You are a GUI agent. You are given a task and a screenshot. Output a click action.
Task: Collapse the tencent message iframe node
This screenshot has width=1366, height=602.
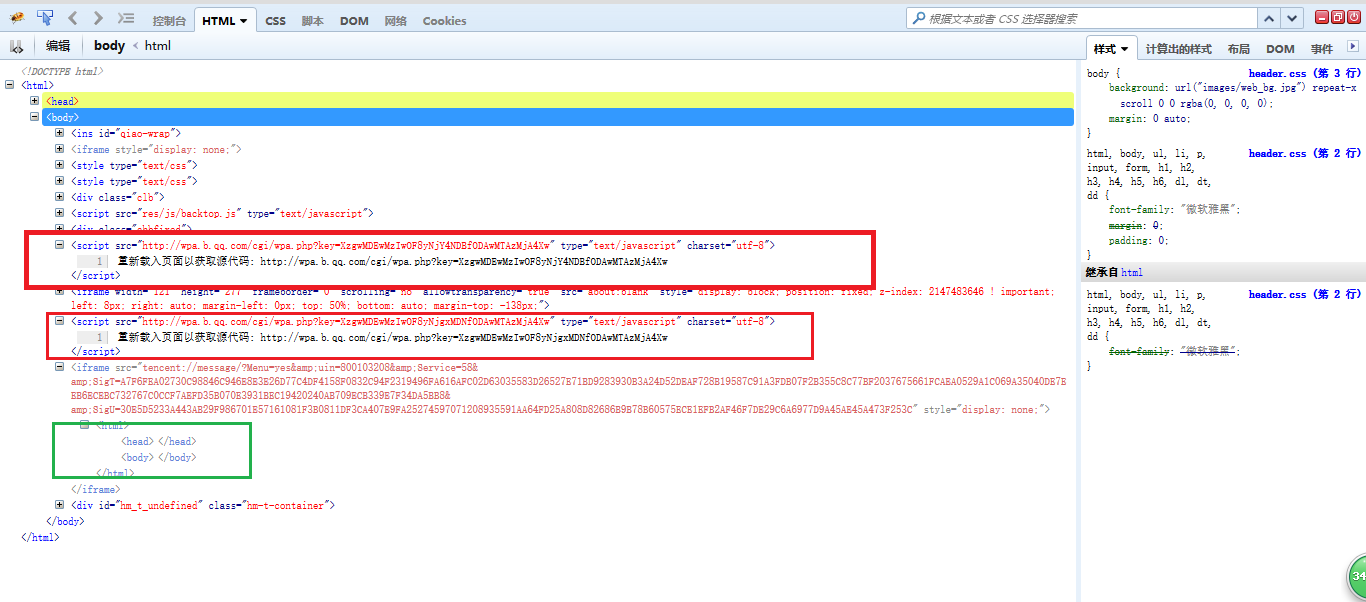coord(60,367)
